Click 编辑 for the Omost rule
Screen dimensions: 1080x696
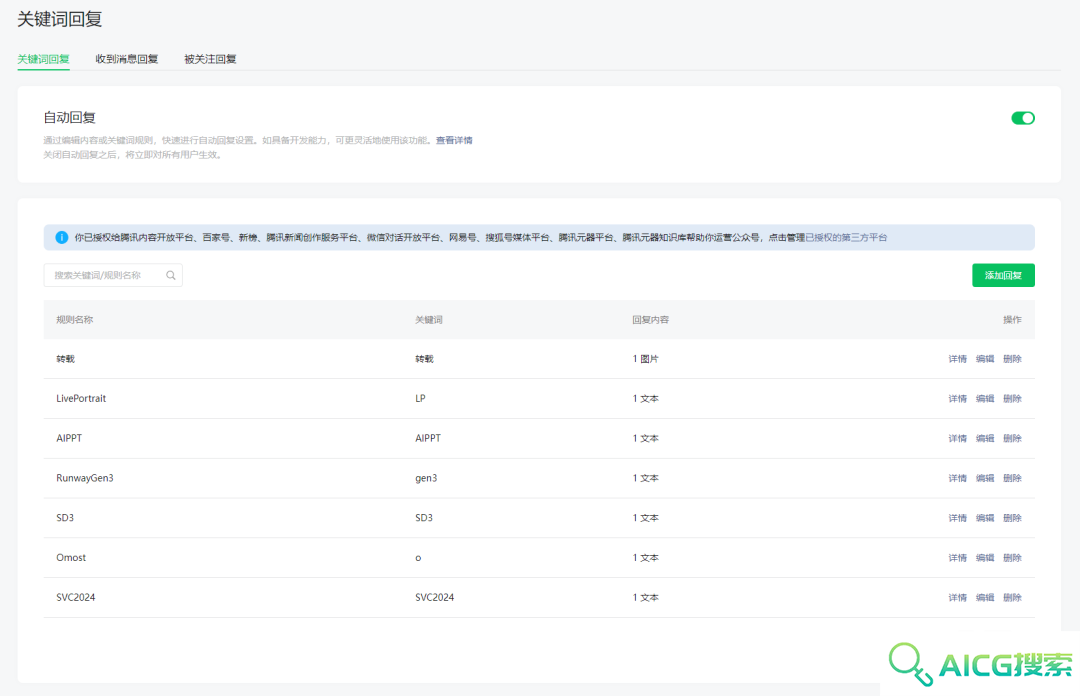[x=985, y=558]
